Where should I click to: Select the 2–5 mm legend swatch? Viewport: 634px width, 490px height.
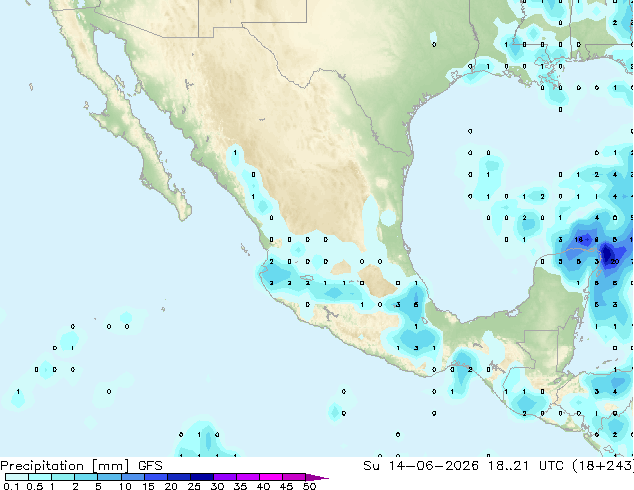(86, 477)
